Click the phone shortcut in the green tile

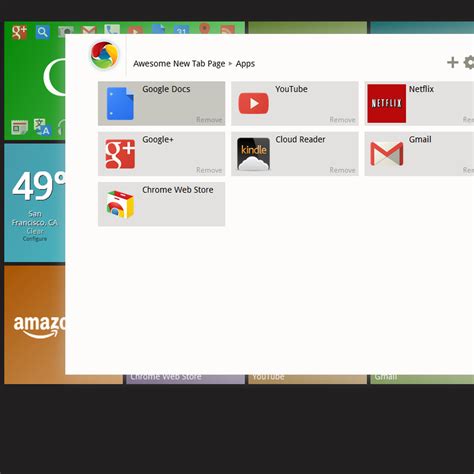112,29
